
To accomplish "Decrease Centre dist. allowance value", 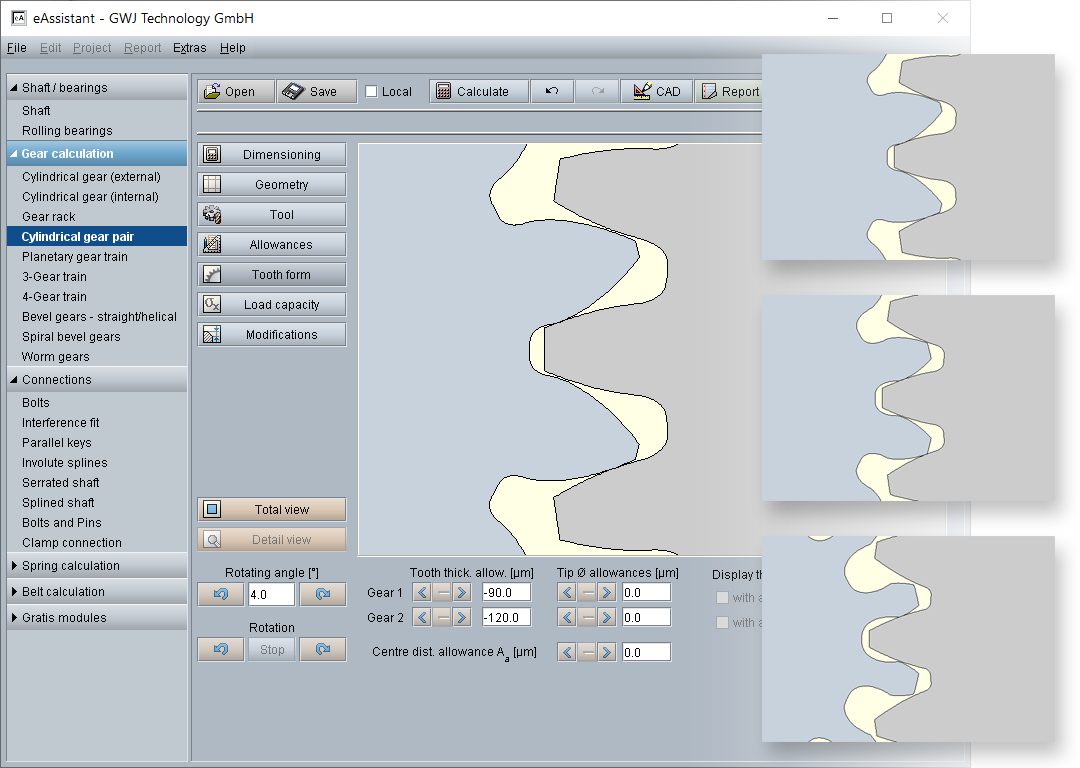I will (x=567, y=652).
